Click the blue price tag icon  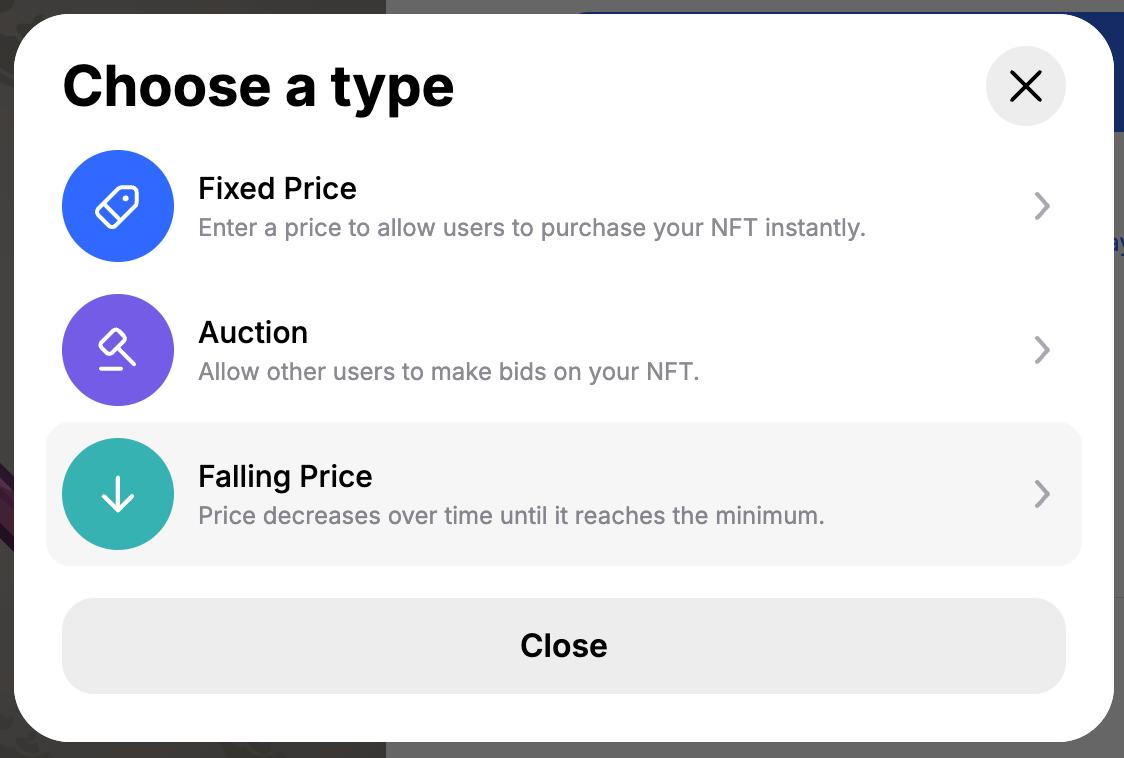(118, 206)
